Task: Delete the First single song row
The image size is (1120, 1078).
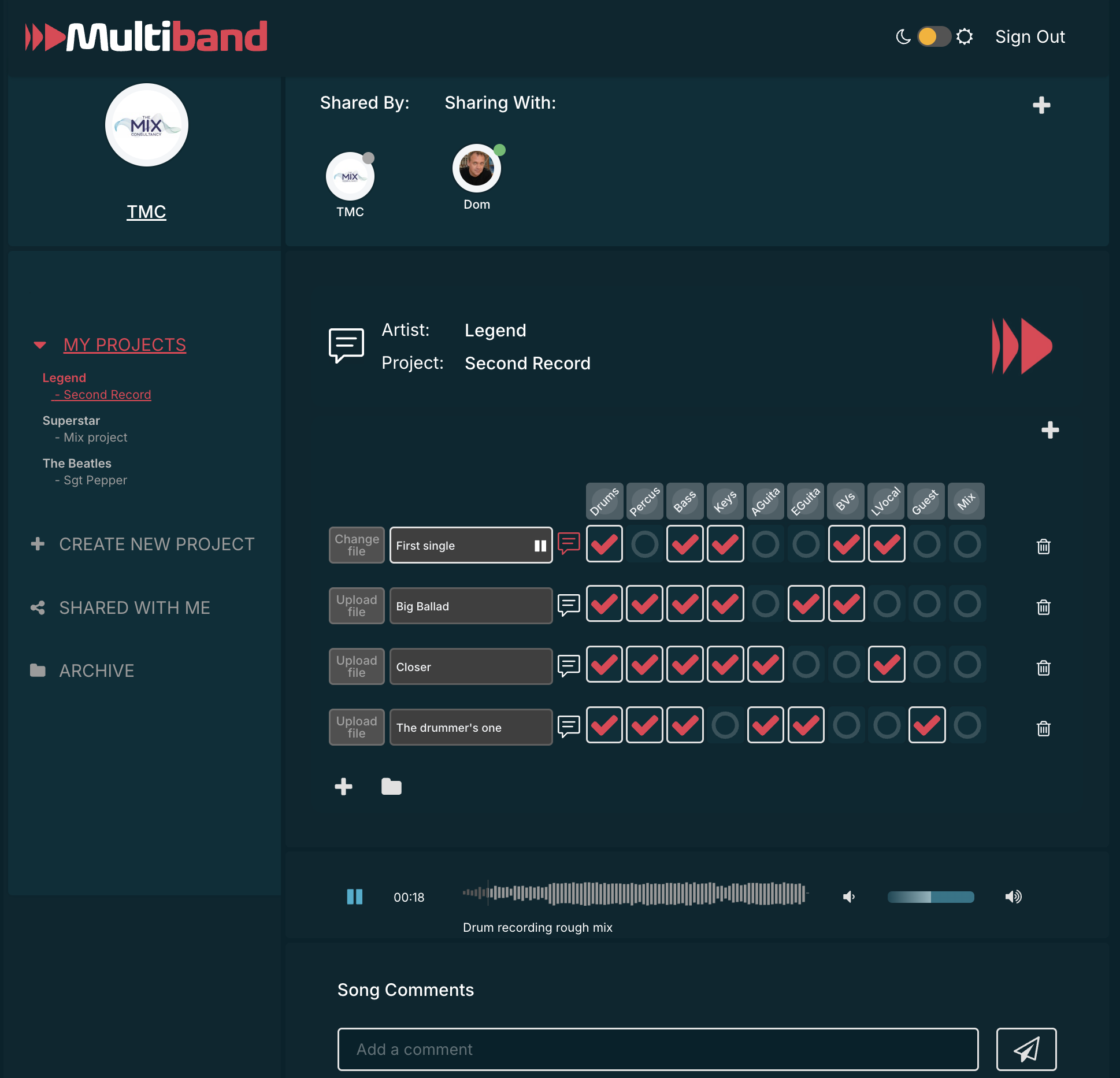Action: click(1043, 546)
